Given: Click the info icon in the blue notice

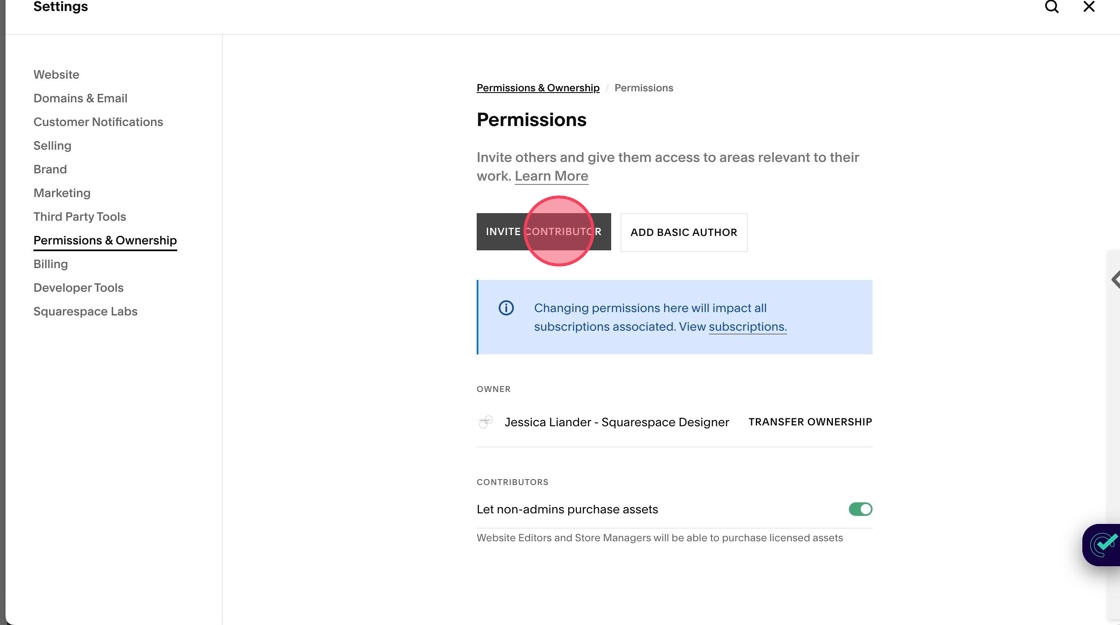Looking at the screenshot, I should [506, 308].
